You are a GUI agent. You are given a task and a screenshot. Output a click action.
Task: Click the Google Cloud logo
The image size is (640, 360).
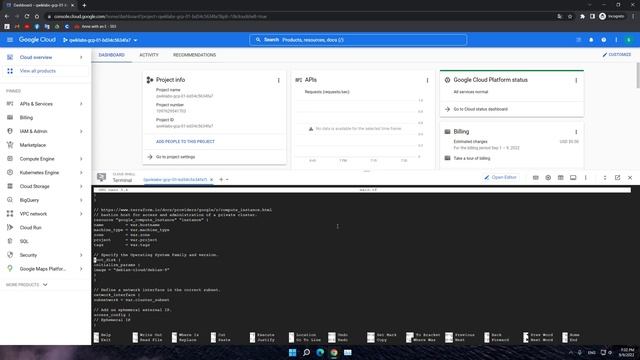point(37,40)
